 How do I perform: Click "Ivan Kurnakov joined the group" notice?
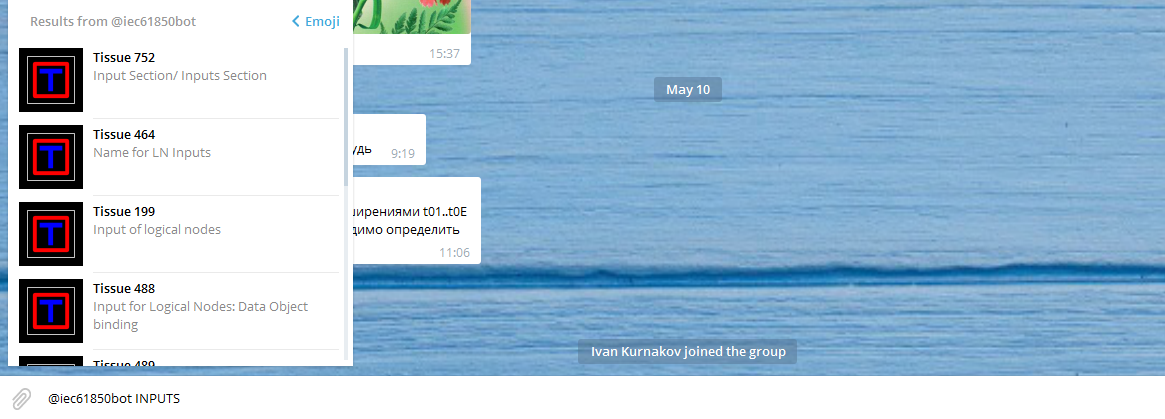[x=687, y=351]
